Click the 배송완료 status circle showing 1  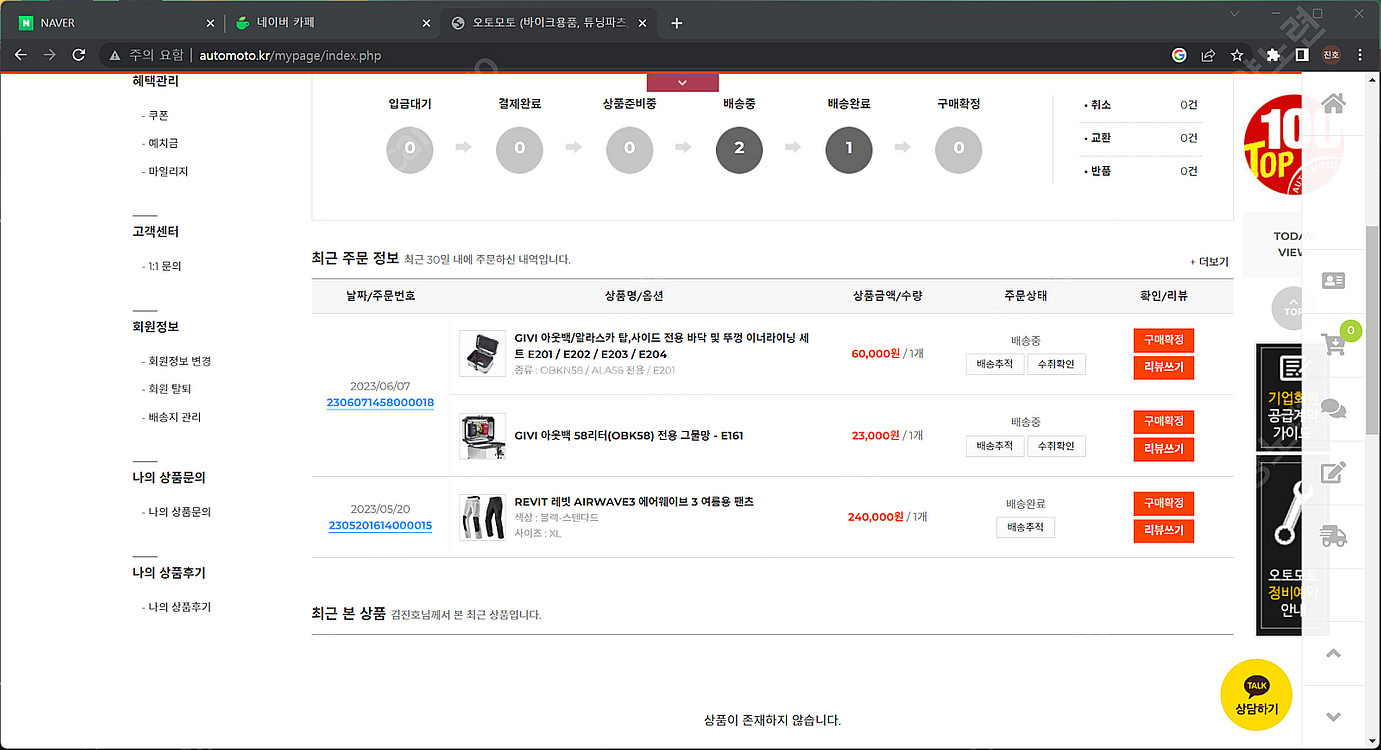coord(849,149)
